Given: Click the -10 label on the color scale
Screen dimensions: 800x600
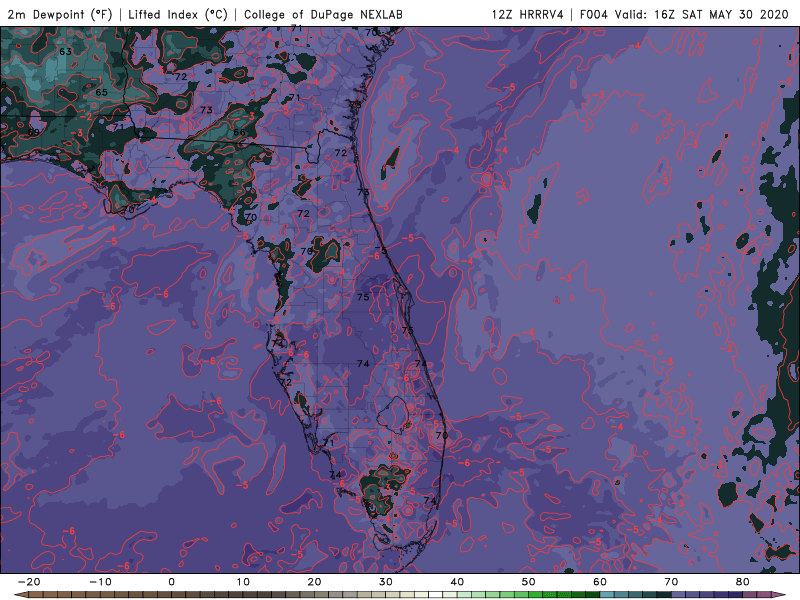Looking at the screenshot, I should click(x=100, y=582).
